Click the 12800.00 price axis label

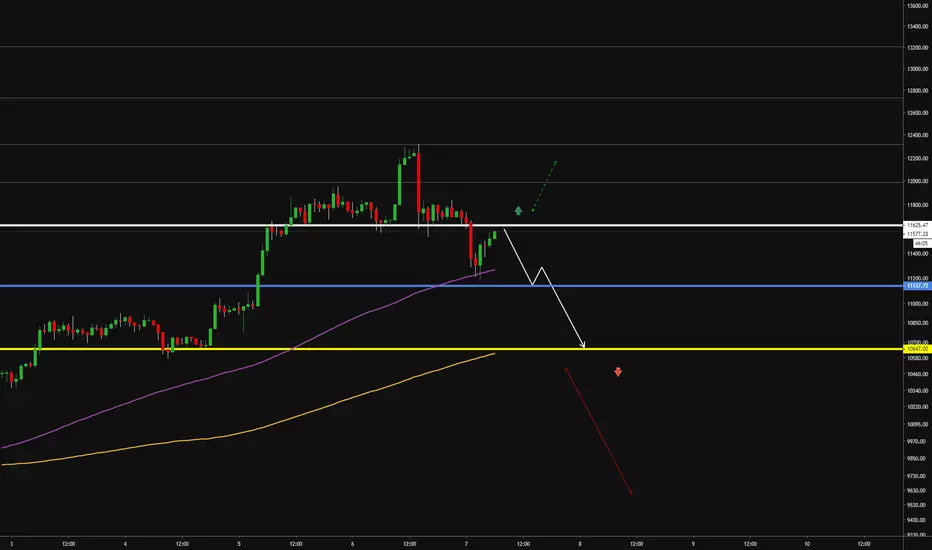pyautogui.click(x=918, y=91)
